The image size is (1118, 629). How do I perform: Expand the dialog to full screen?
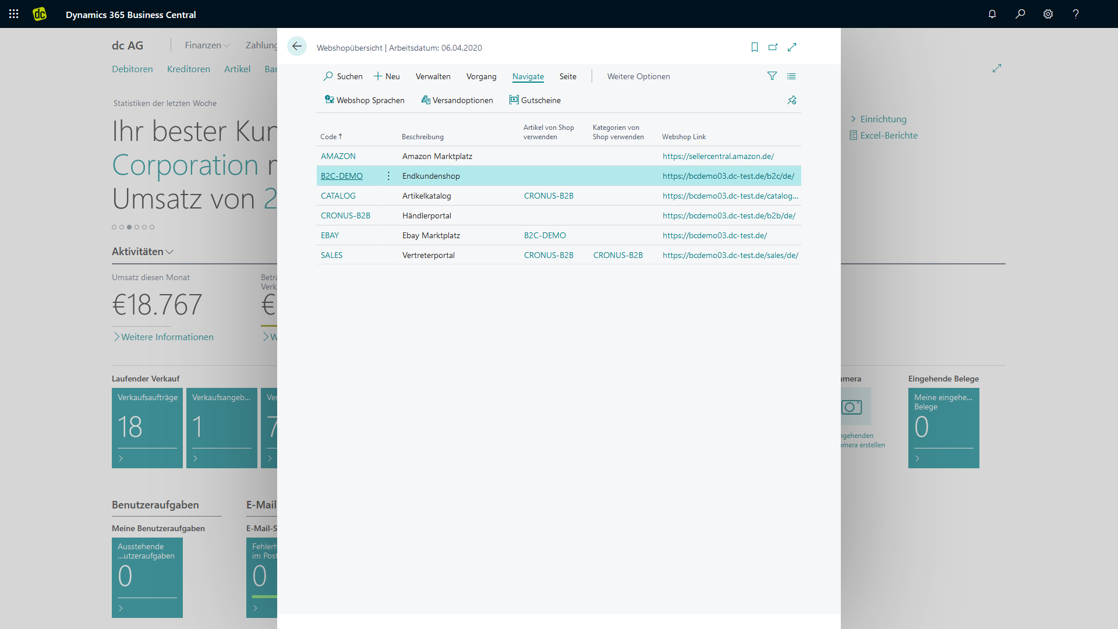point(792,47)
